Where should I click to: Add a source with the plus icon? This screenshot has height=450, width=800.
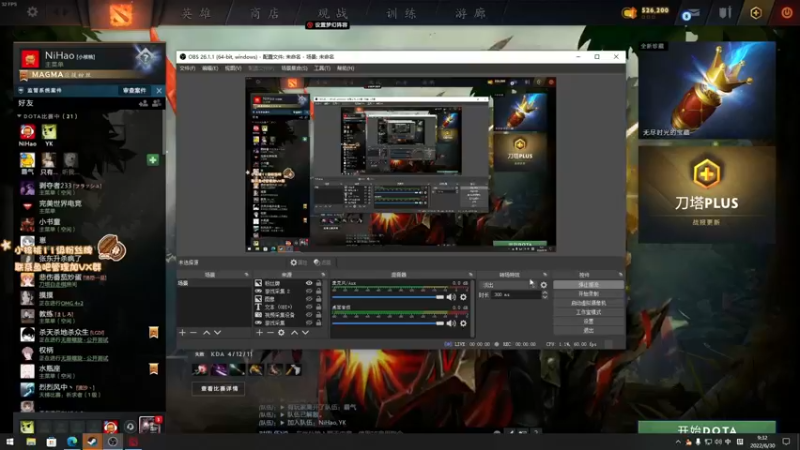point(259,333)
